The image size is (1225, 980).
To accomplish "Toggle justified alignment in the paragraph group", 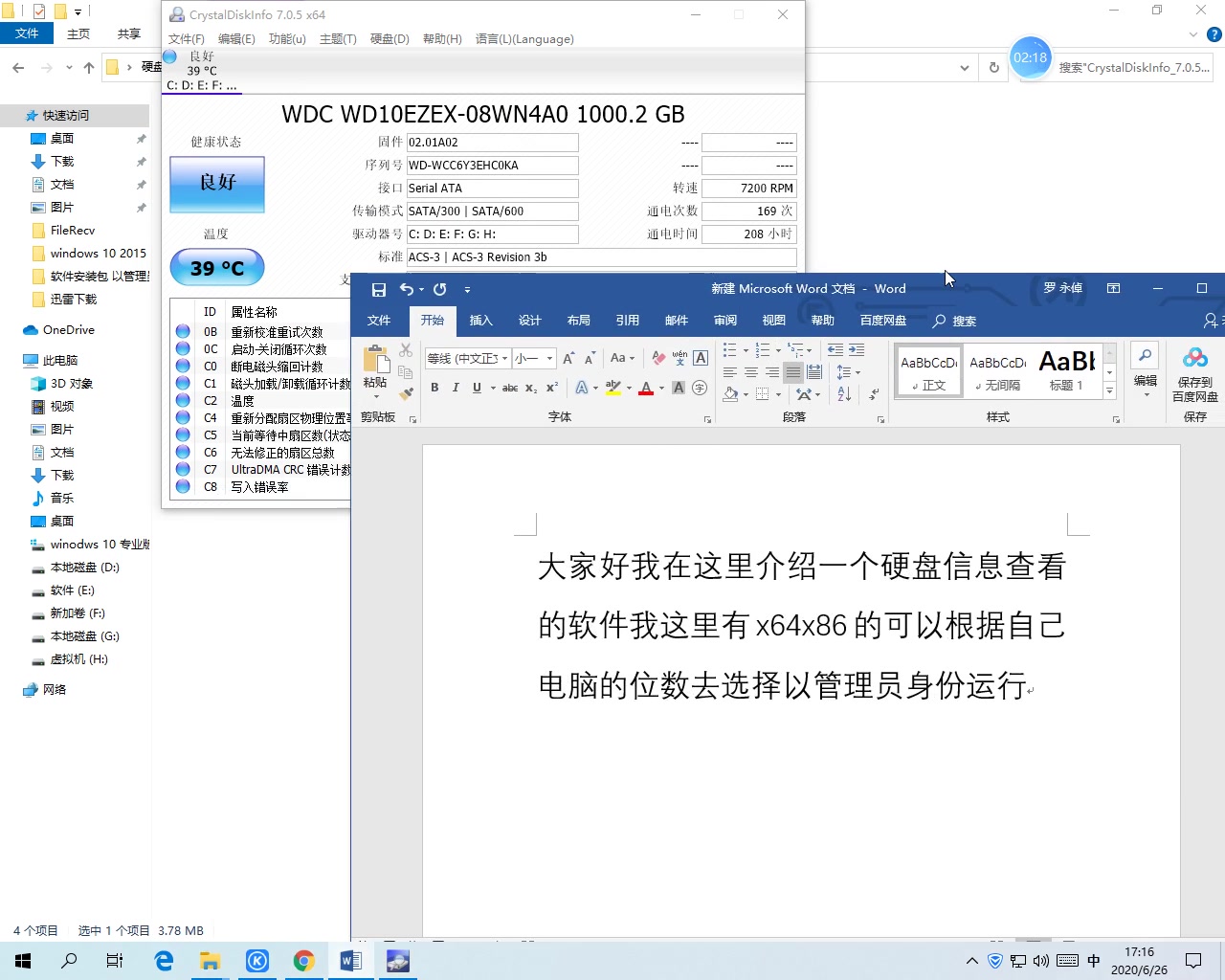I will [793, 372].
